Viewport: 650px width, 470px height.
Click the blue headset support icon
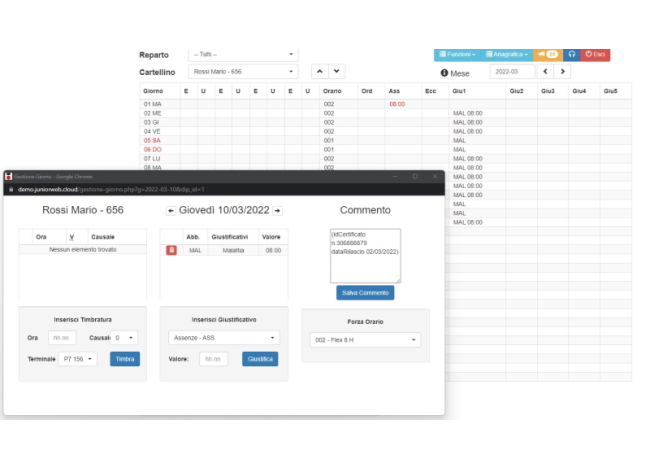[571, 54]
